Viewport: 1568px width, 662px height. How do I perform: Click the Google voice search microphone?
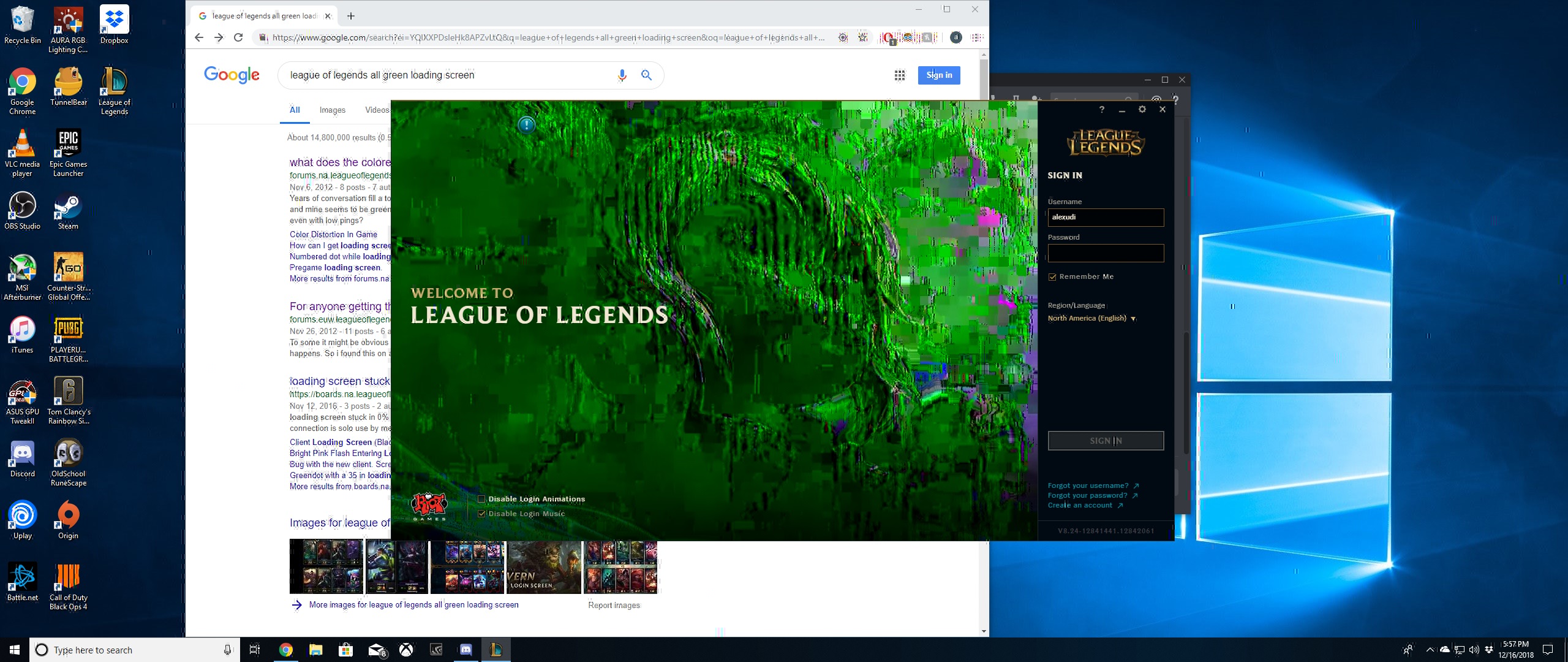click(x=622, y=75)
